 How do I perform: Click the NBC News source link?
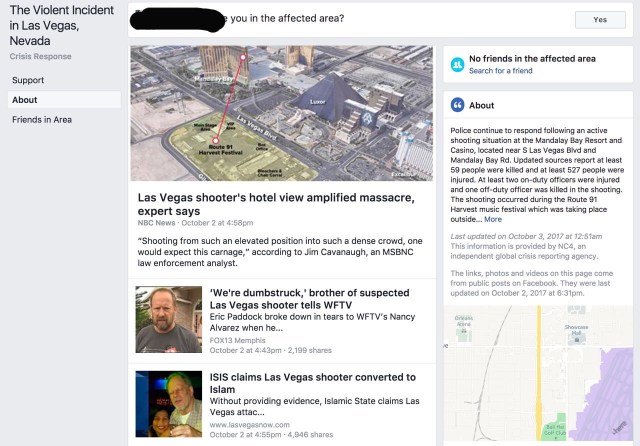click(x=156, y=223)
